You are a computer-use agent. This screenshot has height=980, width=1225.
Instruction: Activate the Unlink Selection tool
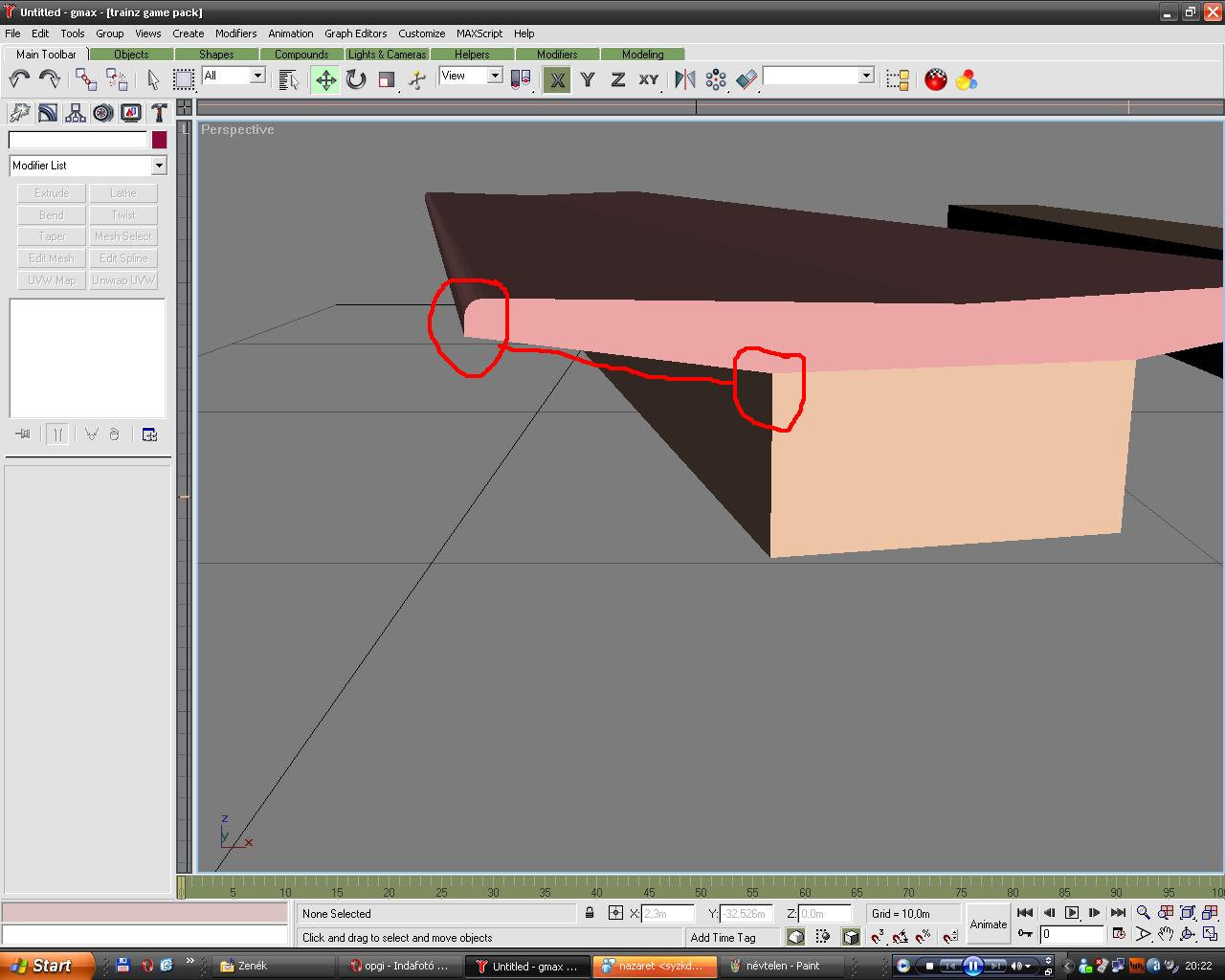(116, 80)
